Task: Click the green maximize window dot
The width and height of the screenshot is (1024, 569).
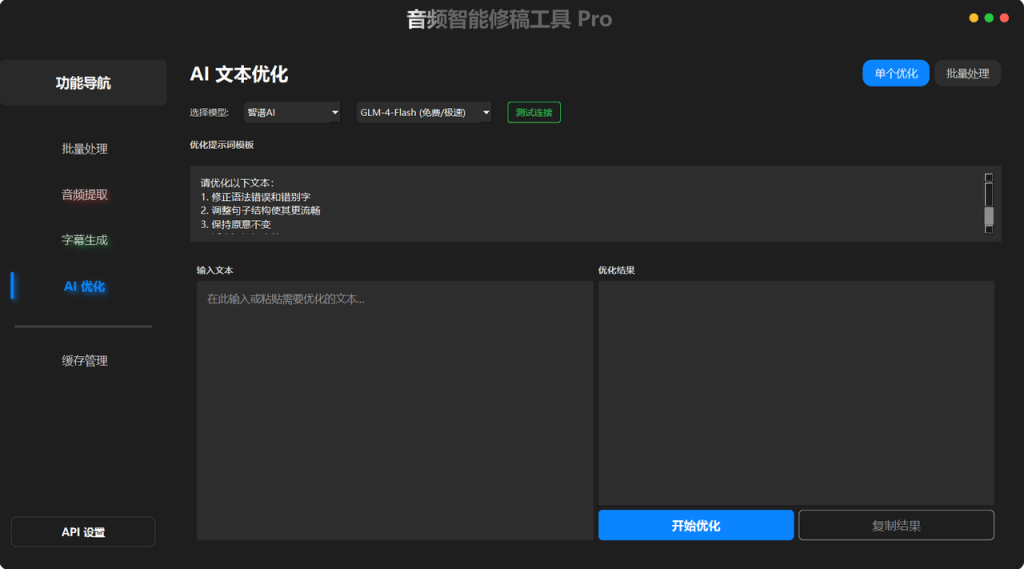Action: [x=989, y=18]
